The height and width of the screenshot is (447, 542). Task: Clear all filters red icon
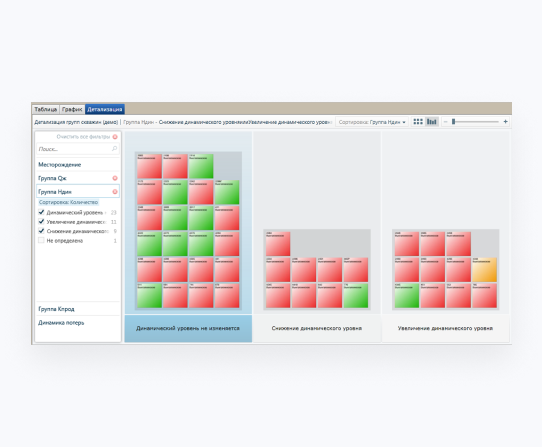115,137
